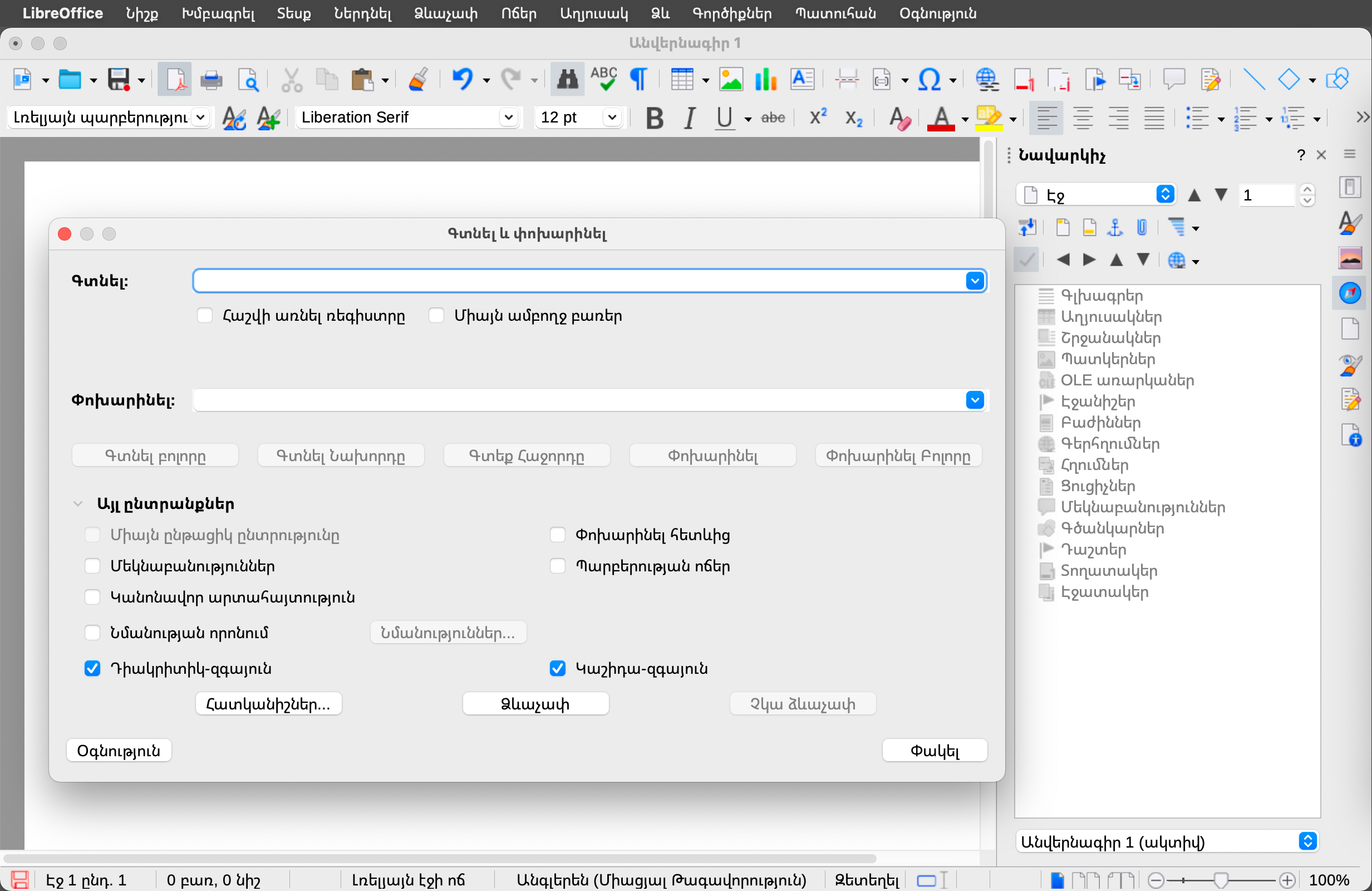Open the Ներդնել menu
The height and width of the screenshot is (891, 1372).
[x=362, y=13]
